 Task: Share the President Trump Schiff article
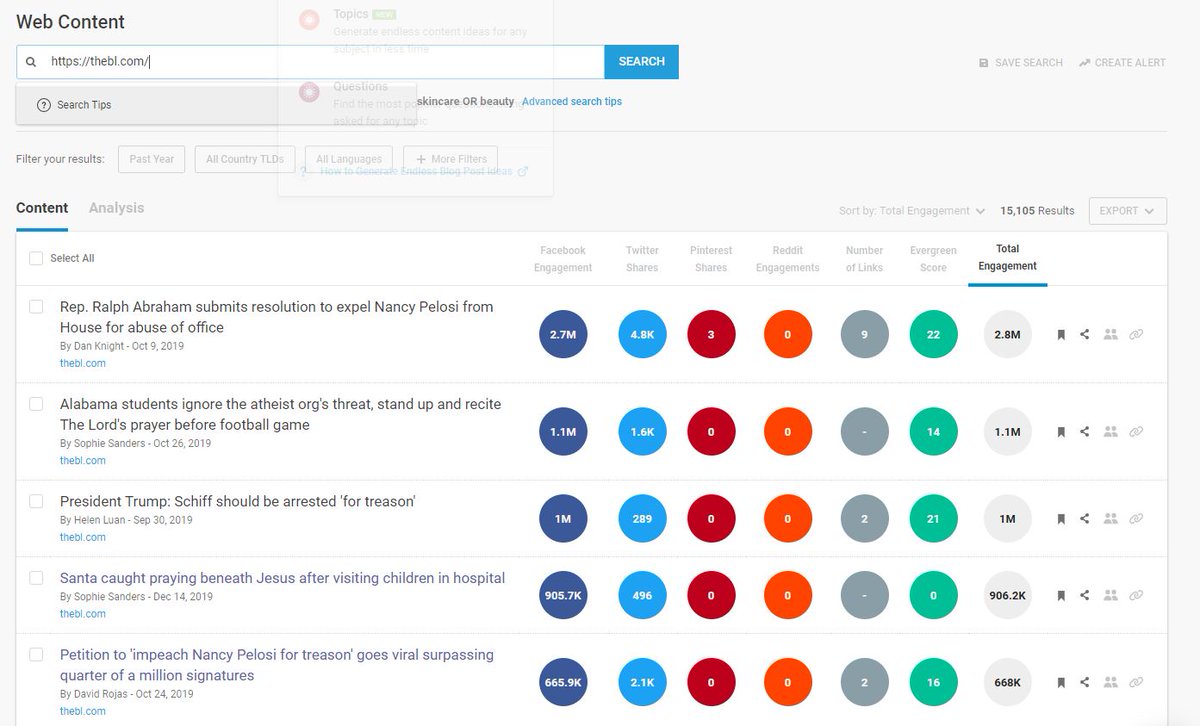(1085, 519)
